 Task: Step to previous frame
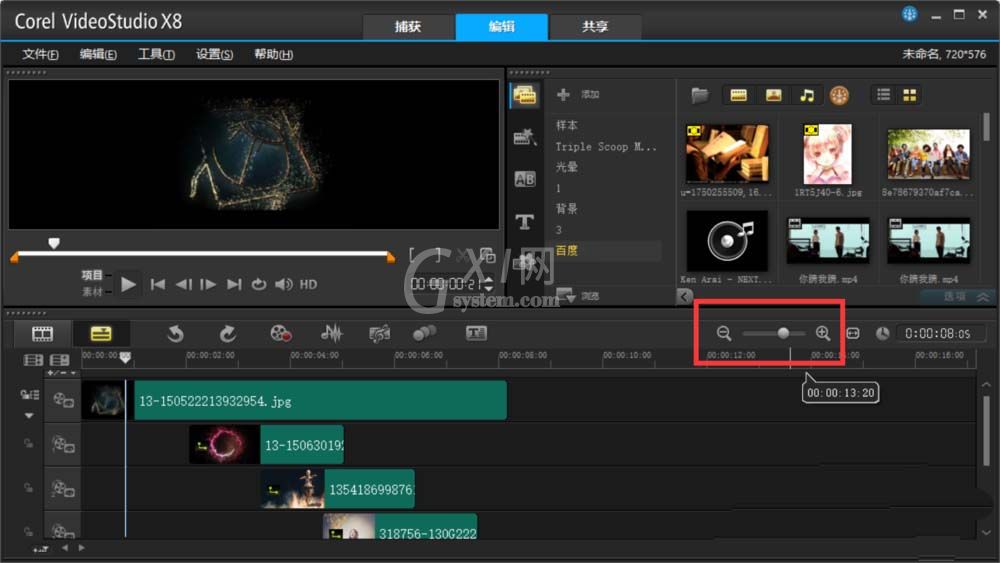[184, 284]
